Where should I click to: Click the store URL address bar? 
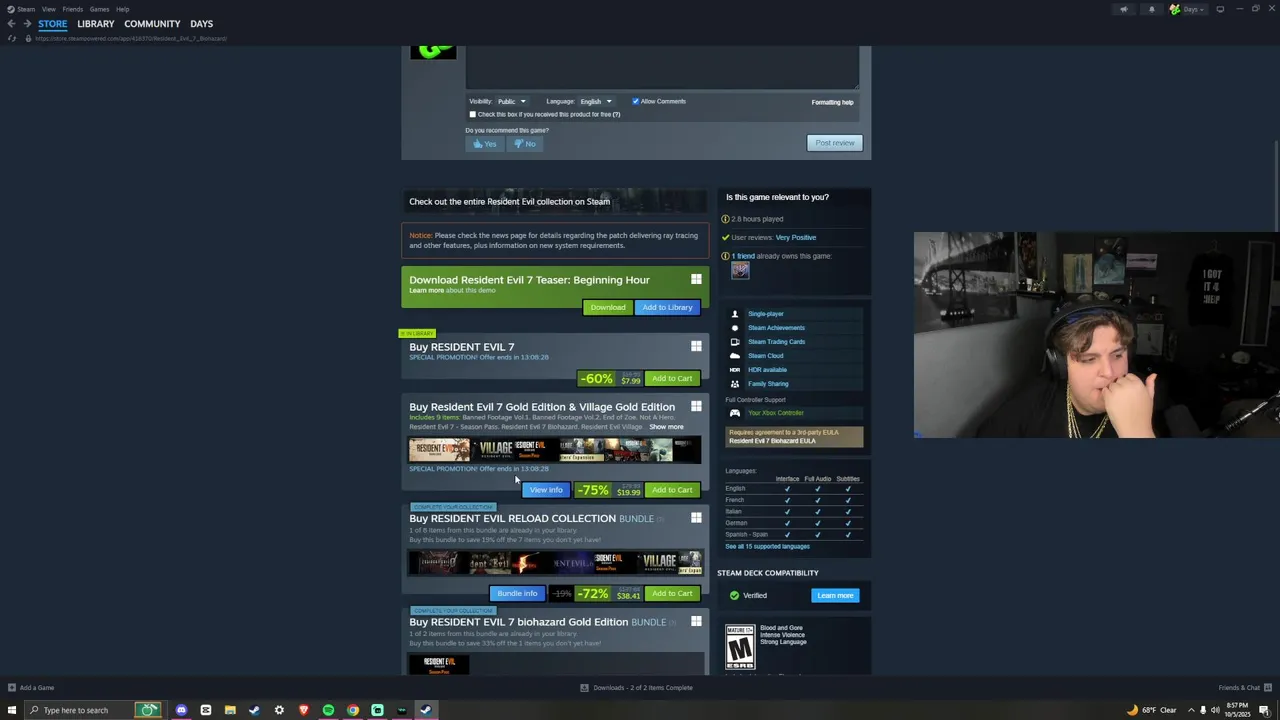[130, 38]
